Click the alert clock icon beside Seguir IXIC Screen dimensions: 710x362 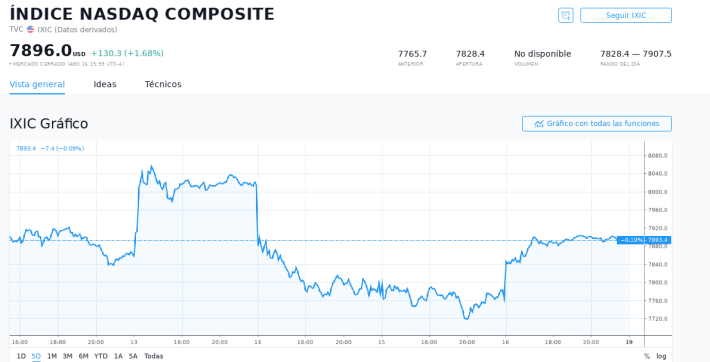click(x=566, y=15)
